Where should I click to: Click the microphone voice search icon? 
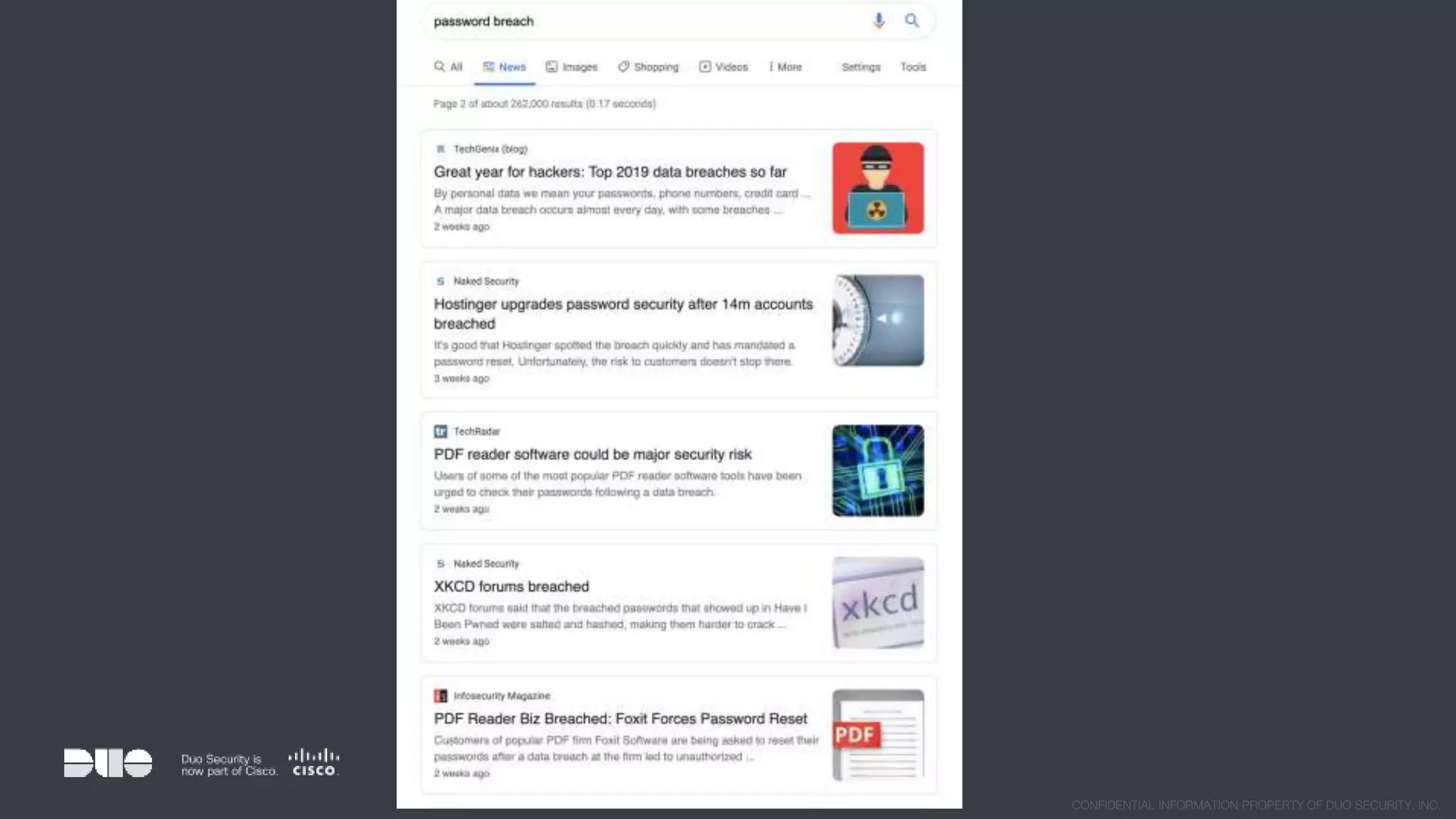(x=879, y=21)
